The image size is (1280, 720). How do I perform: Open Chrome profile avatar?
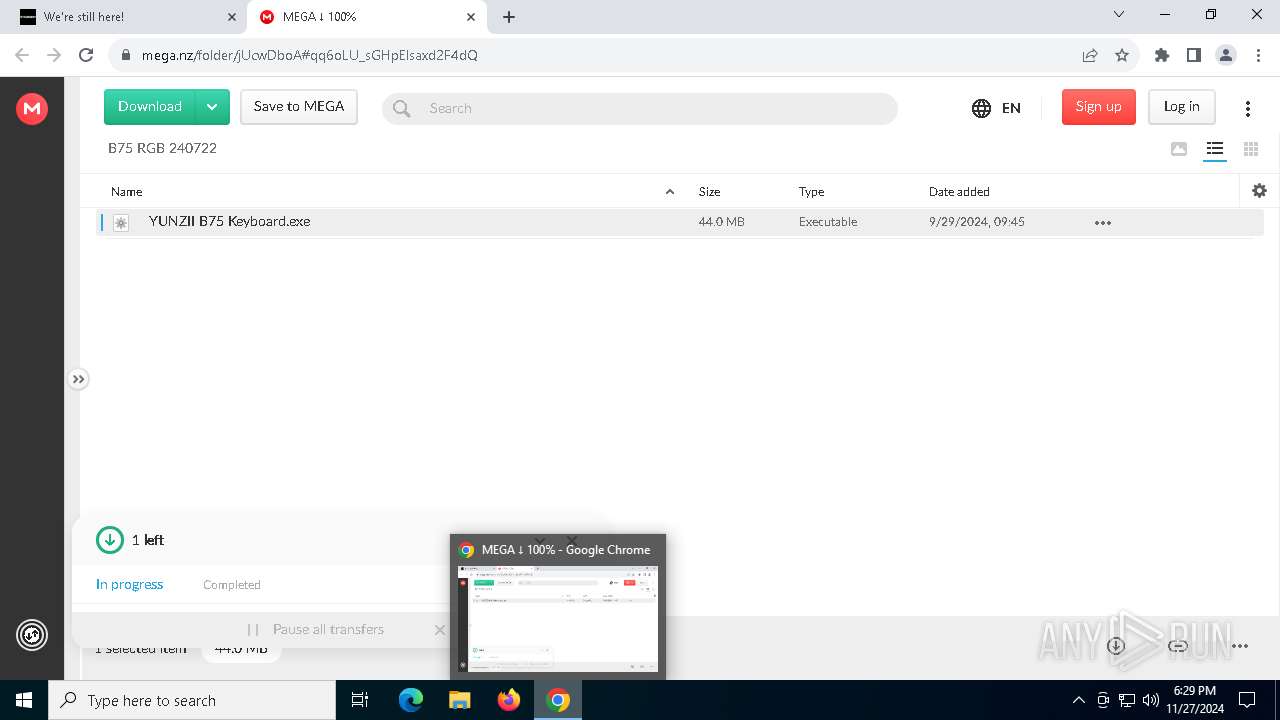click(x=1225, y=55)
